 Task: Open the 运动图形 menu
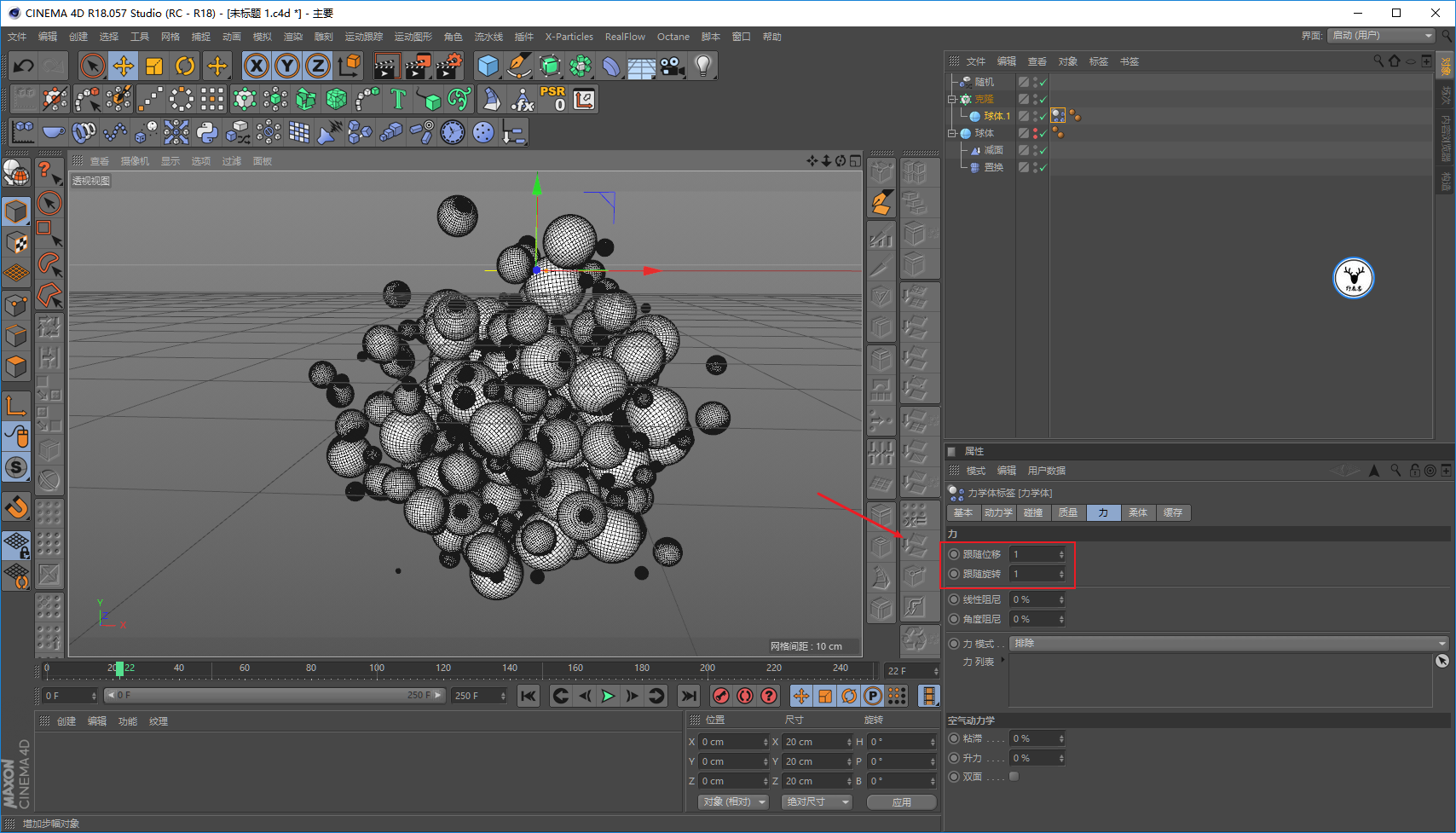[413, 37]
